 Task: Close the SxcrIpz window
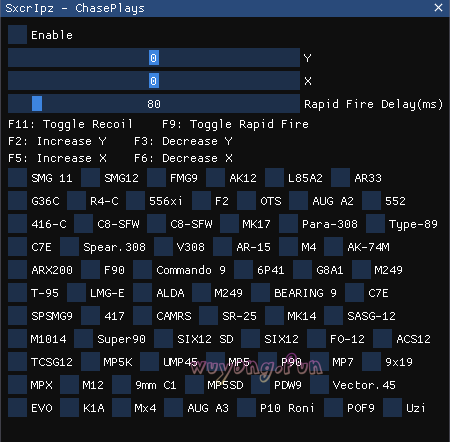[x=439, y=8]
